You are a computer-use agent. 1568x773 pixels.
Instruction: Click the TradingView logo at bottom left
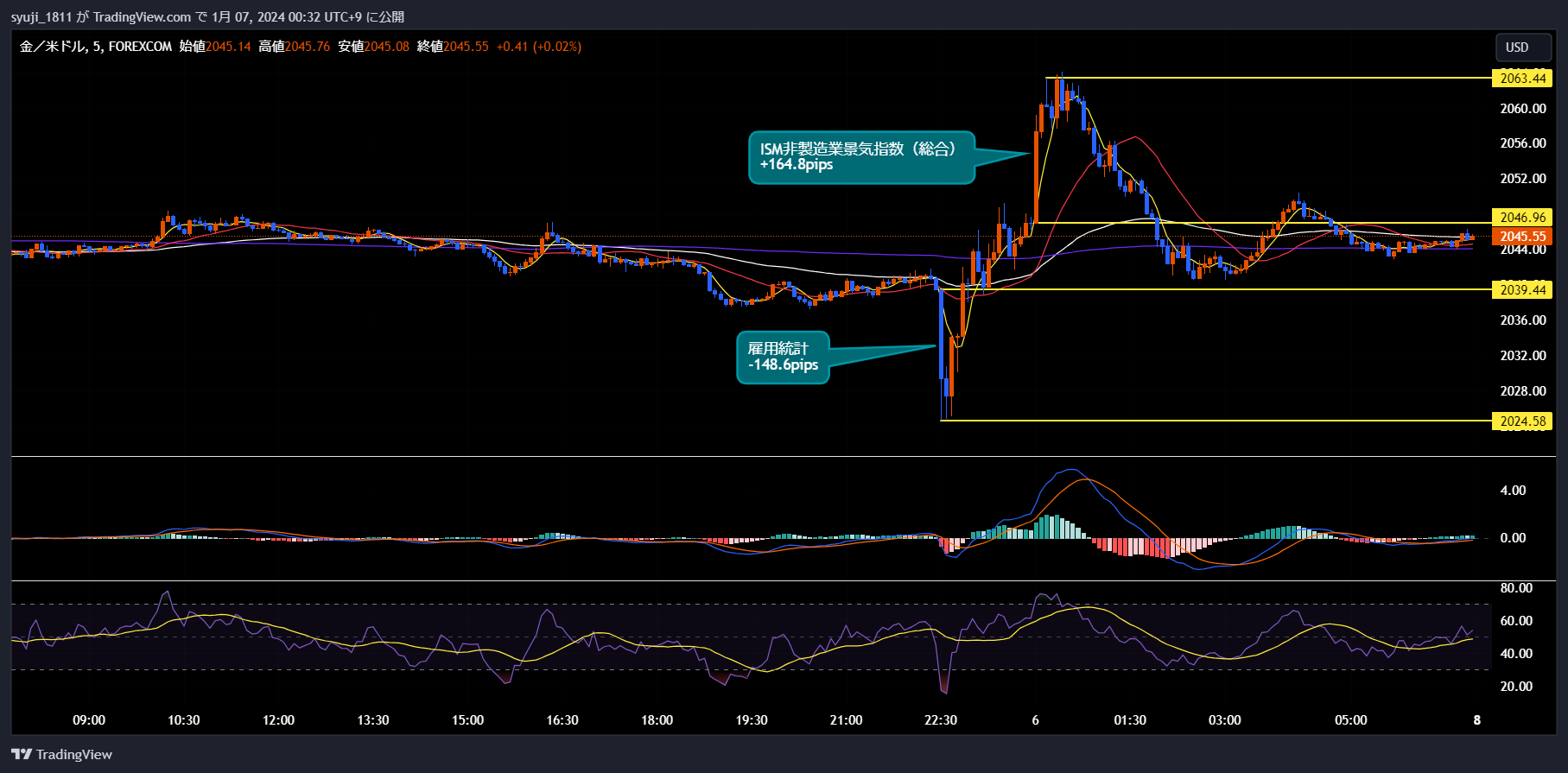point(62,754)
